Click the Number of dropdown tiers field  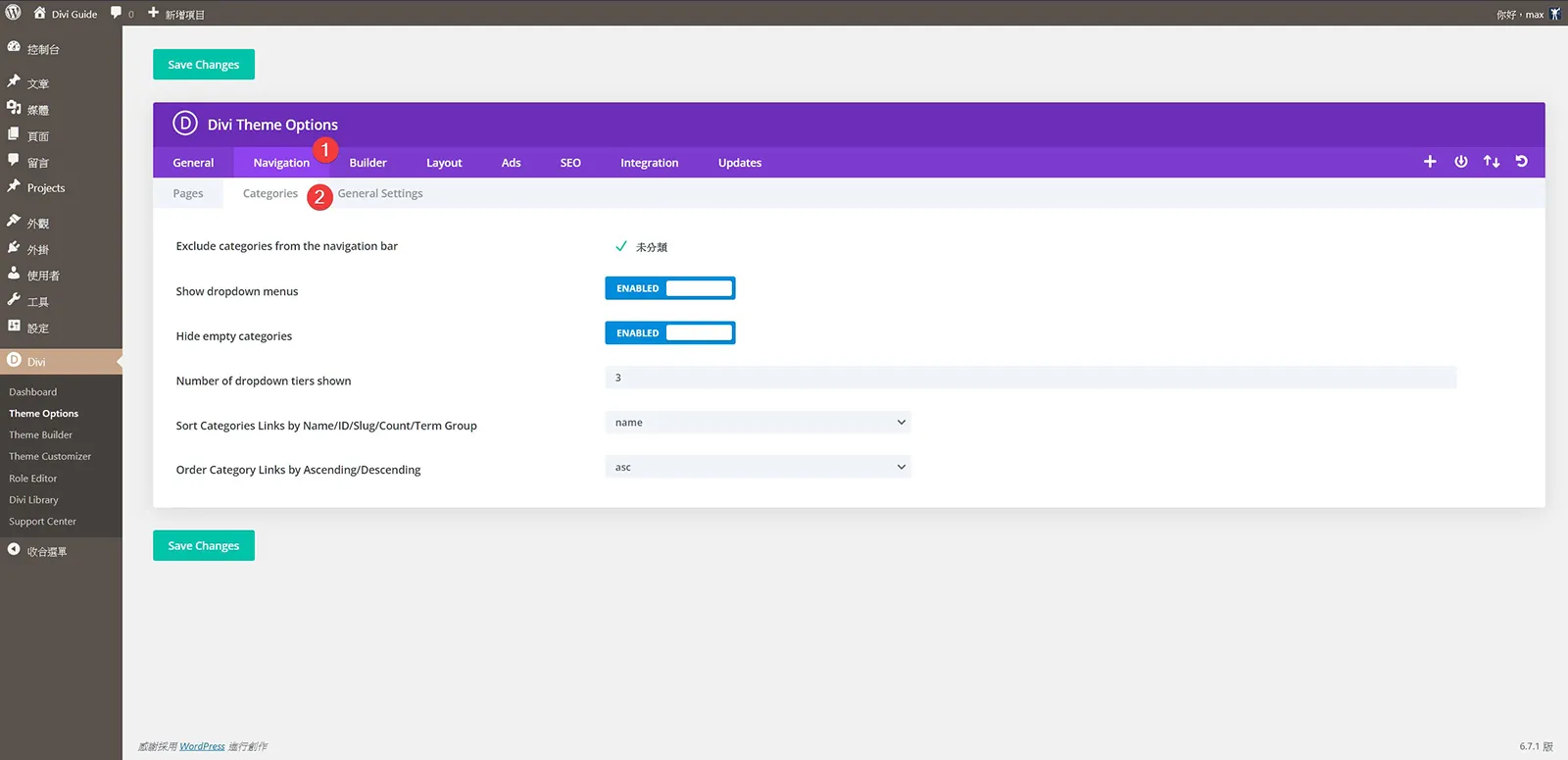(x=1031, y=378)
